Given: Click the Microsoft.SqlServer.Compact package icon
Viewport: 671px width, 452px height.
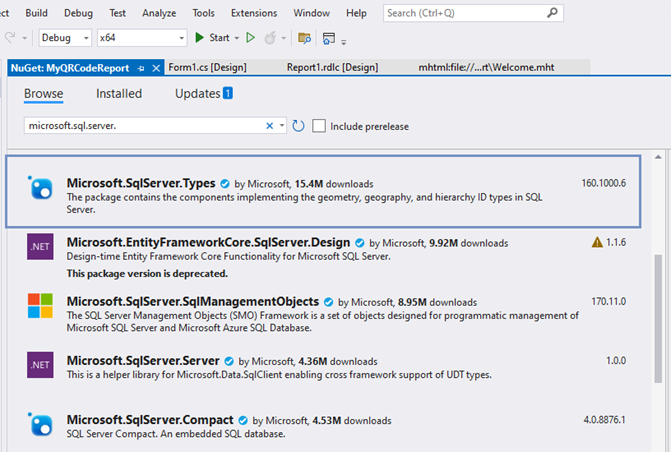Looking at the screenshot, I should [x=41, y=425].
